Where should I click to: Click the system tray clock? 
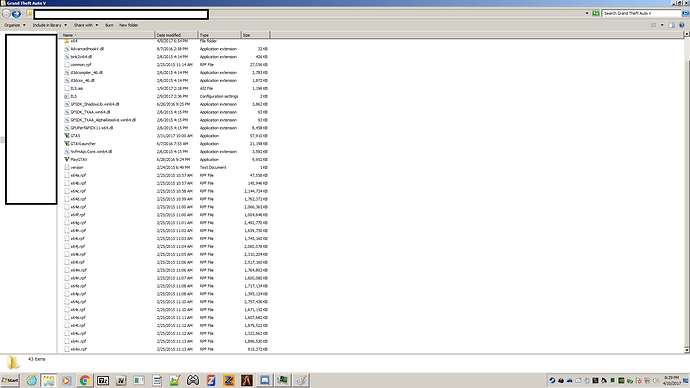coord(672,381)
